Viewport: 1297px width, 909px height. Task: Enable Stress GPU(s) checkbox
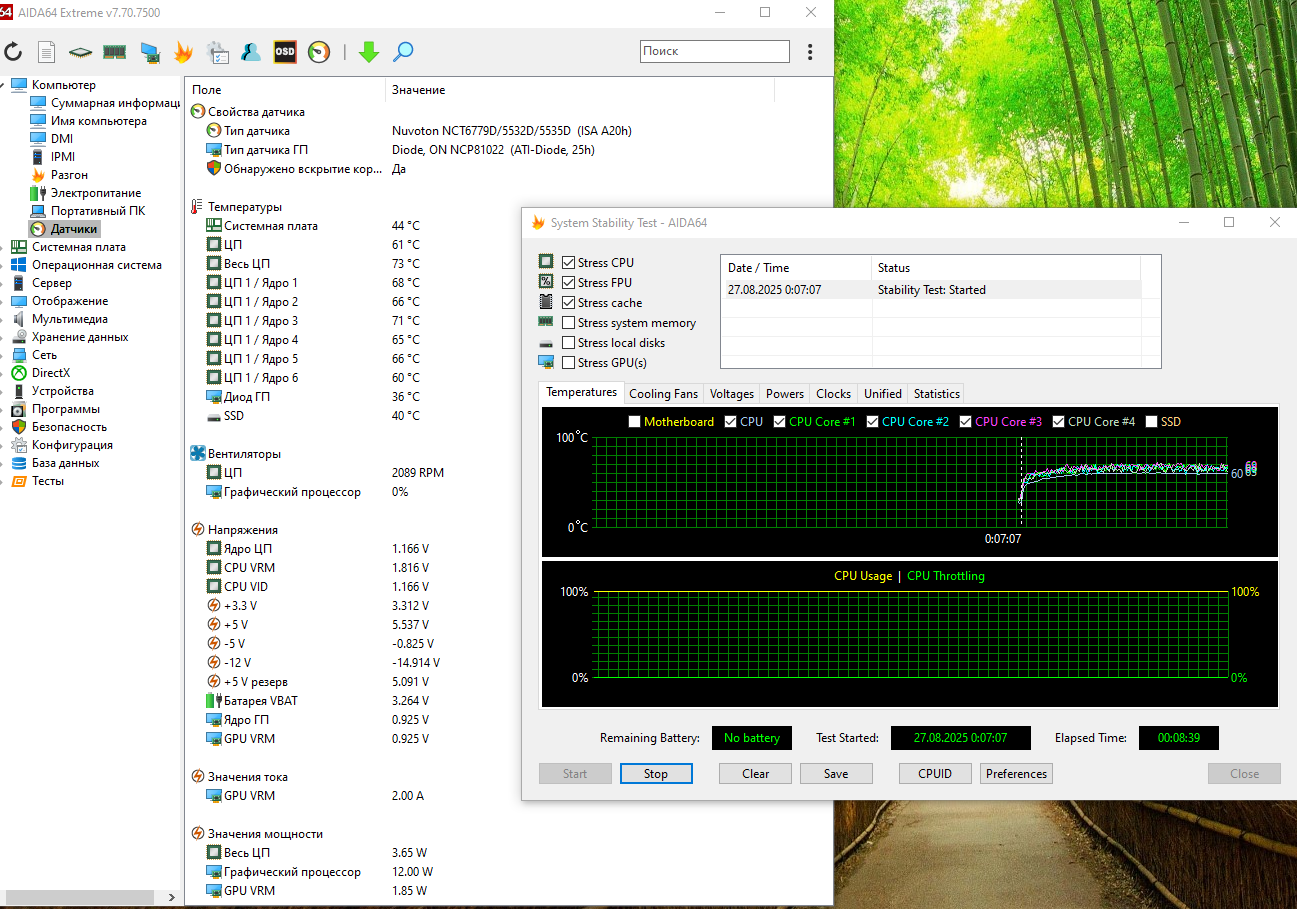point(569,363)
